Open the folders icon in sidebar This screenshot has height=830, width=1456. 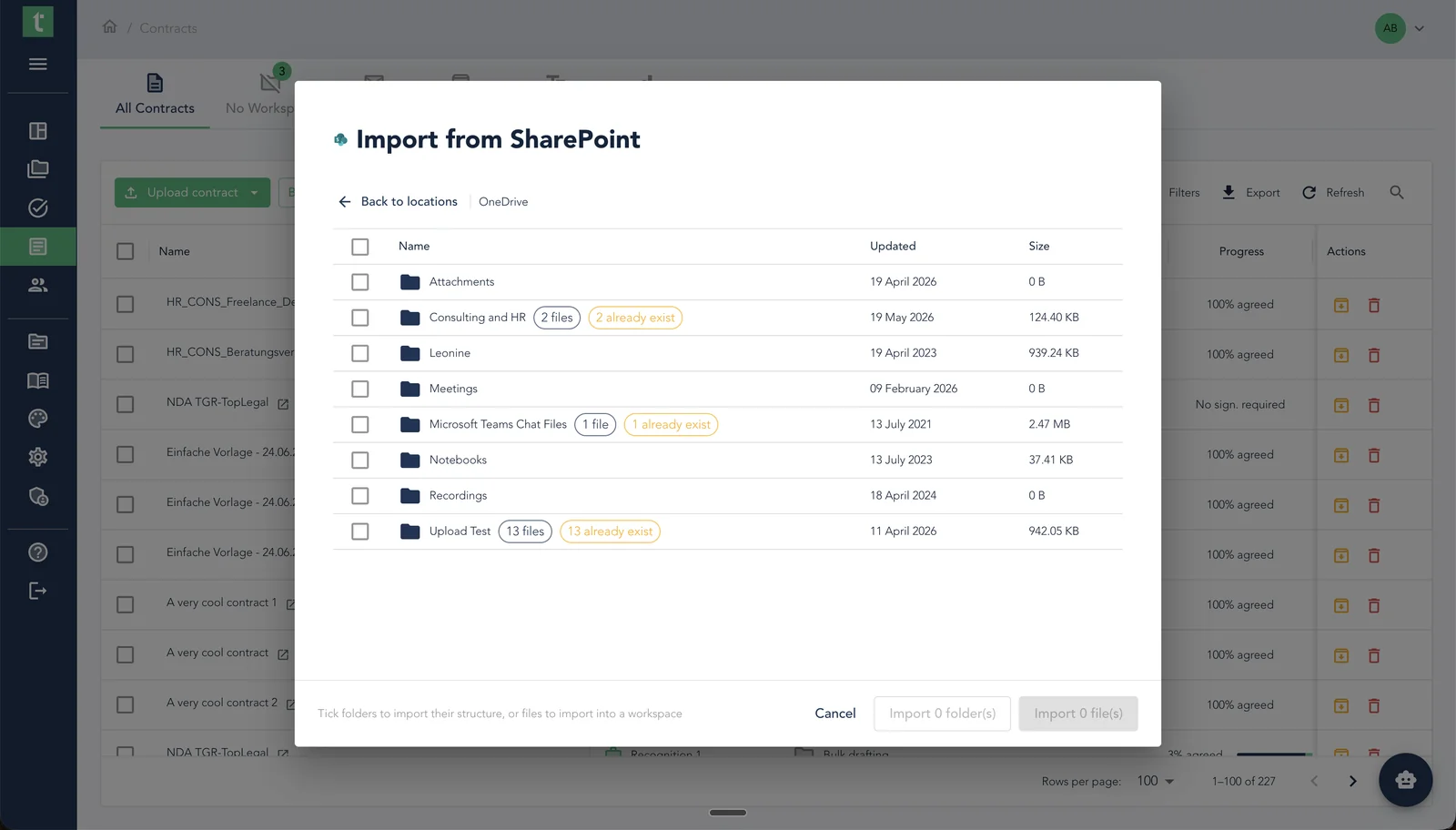click(37, 169)
